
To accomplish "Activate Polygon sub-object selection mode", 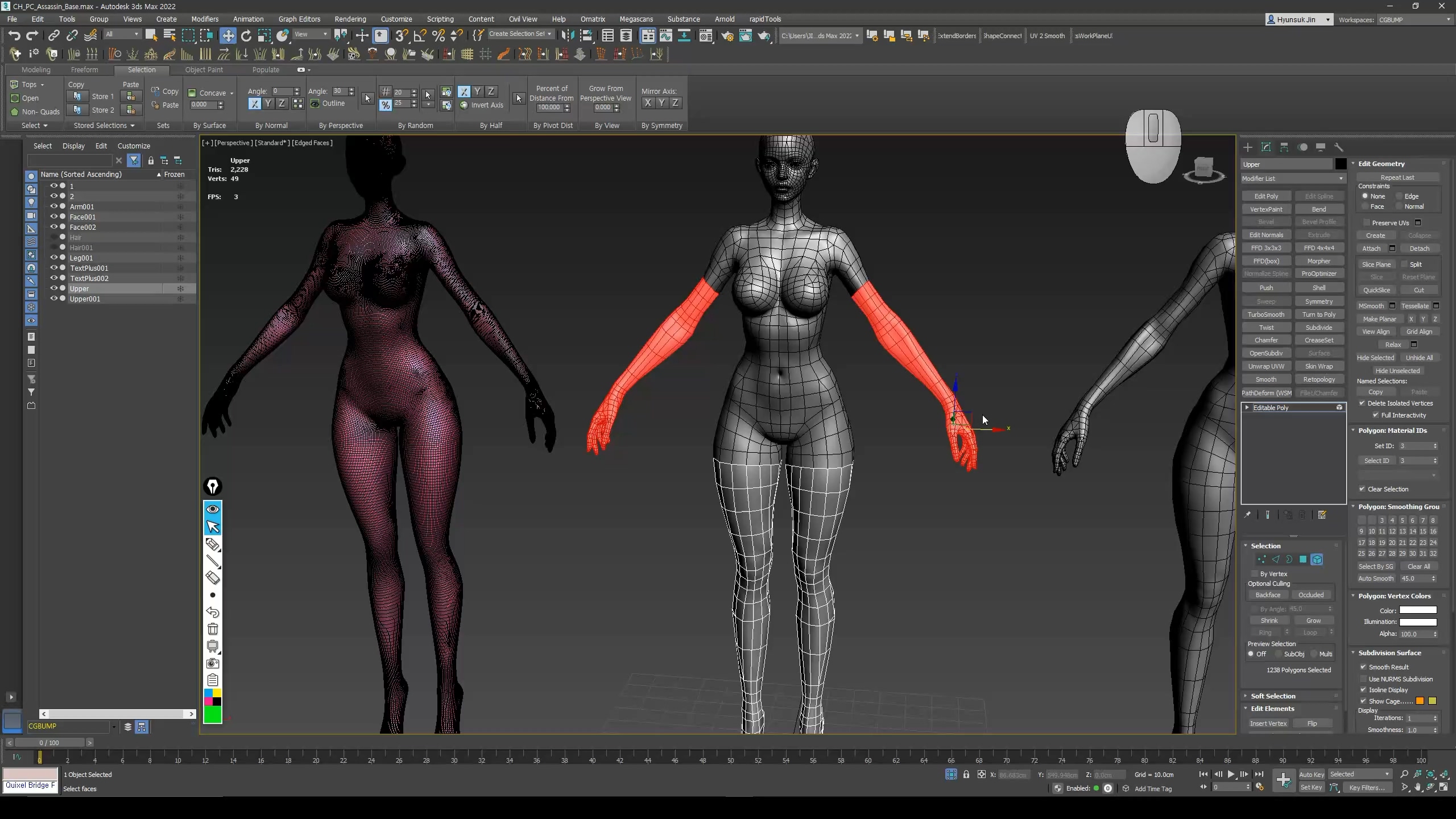I will 1302,560.
